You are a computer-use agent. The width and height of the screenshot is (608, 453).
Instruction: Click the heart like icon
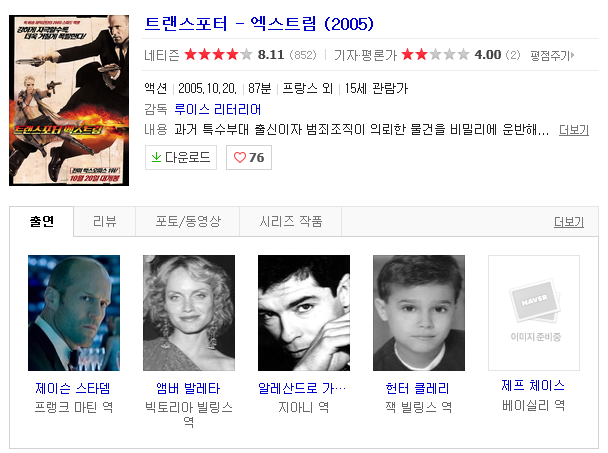(x=240, y=157)
